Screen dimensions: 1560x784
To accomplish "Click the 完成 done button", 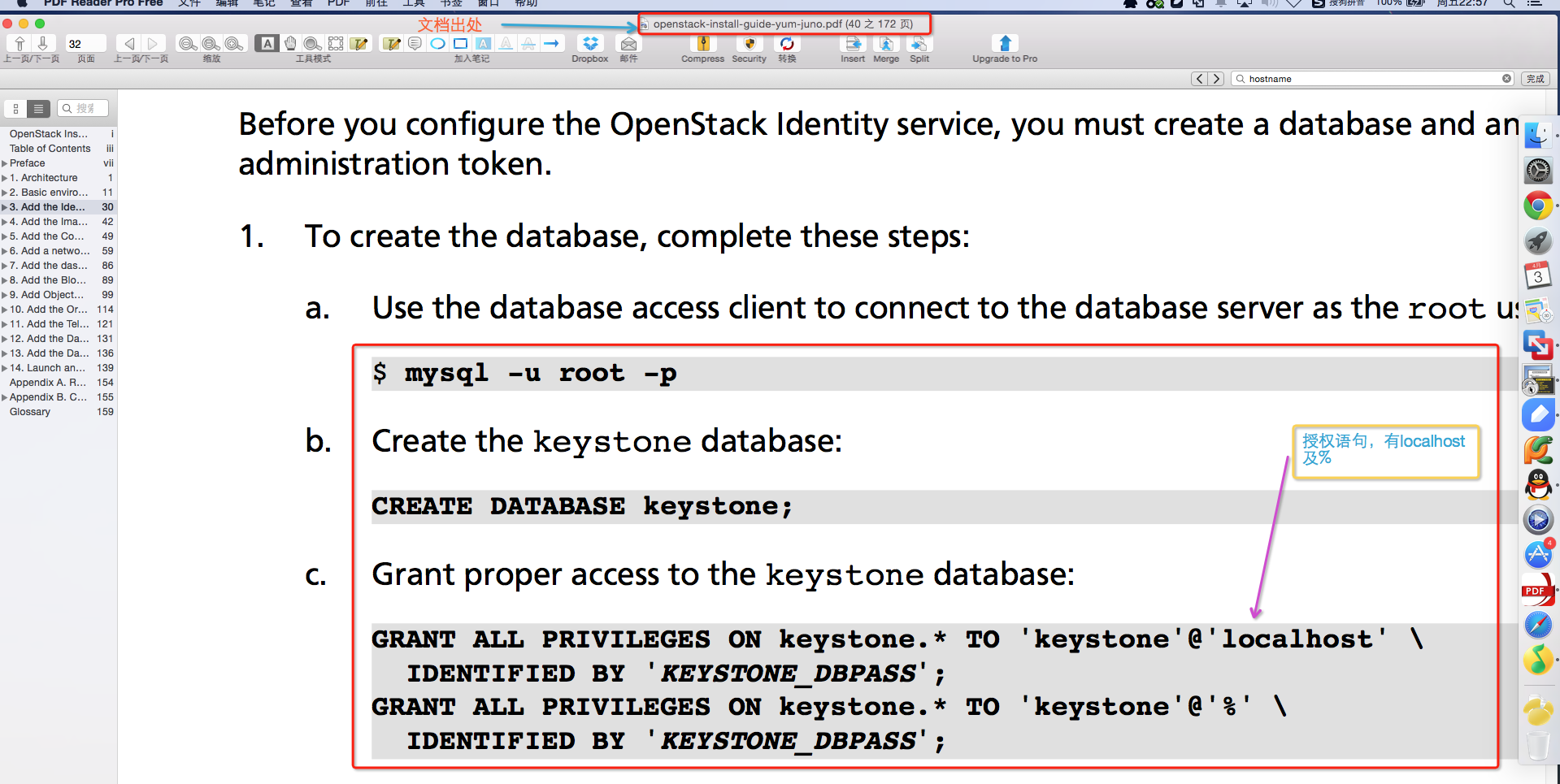I will [1535, 79].
